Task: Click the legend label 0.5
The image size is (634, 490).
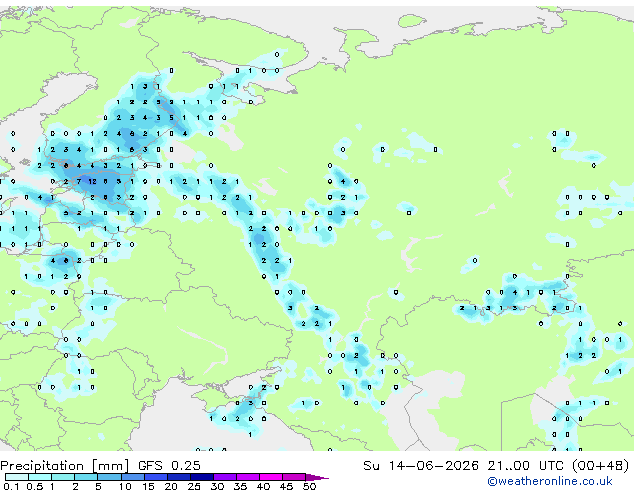Action: click(34, 486)
